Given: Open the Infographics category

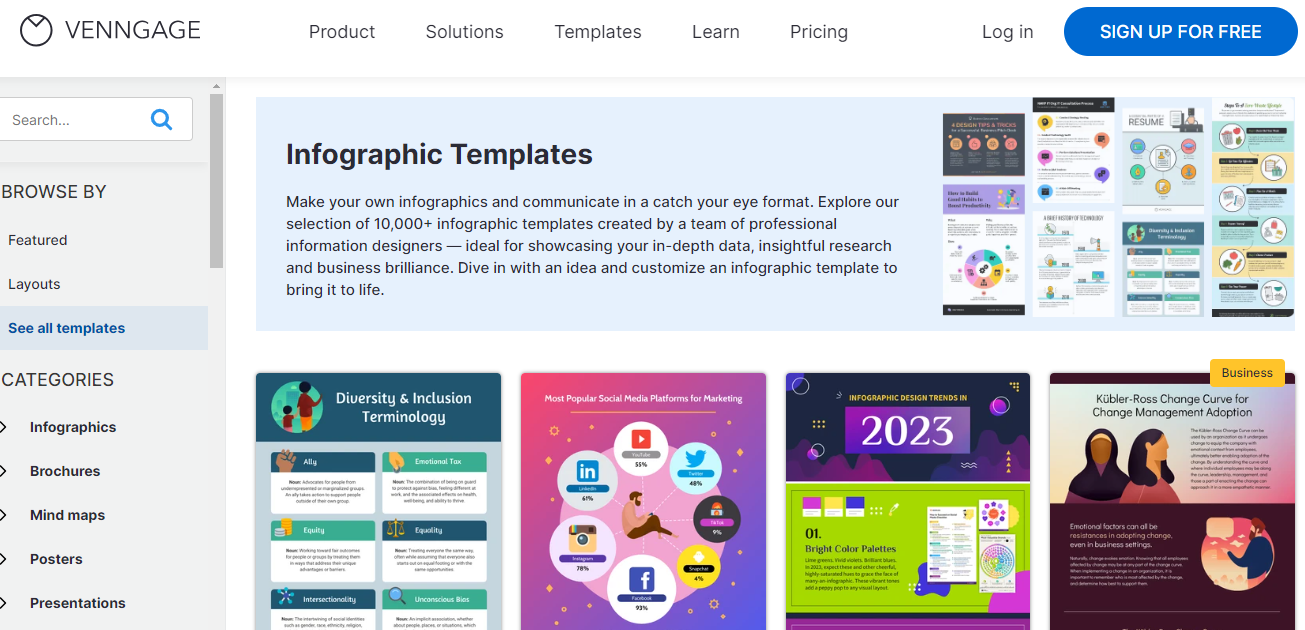Looking at the screenshot, I should 73,427.
